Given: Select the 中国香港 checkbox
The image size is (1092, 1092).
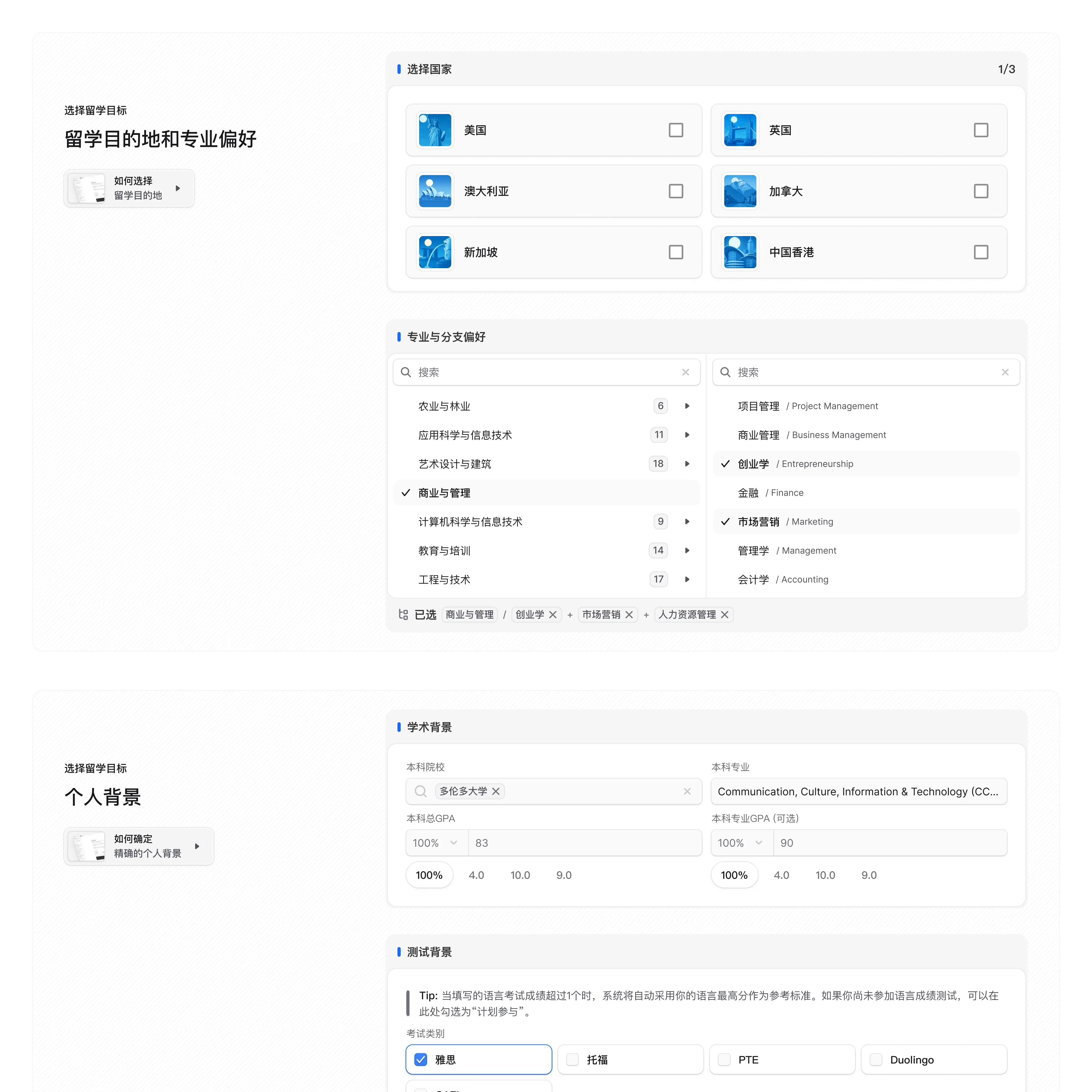Looking at the screenshot, I should pyautogui.click(x=981, y=252).
